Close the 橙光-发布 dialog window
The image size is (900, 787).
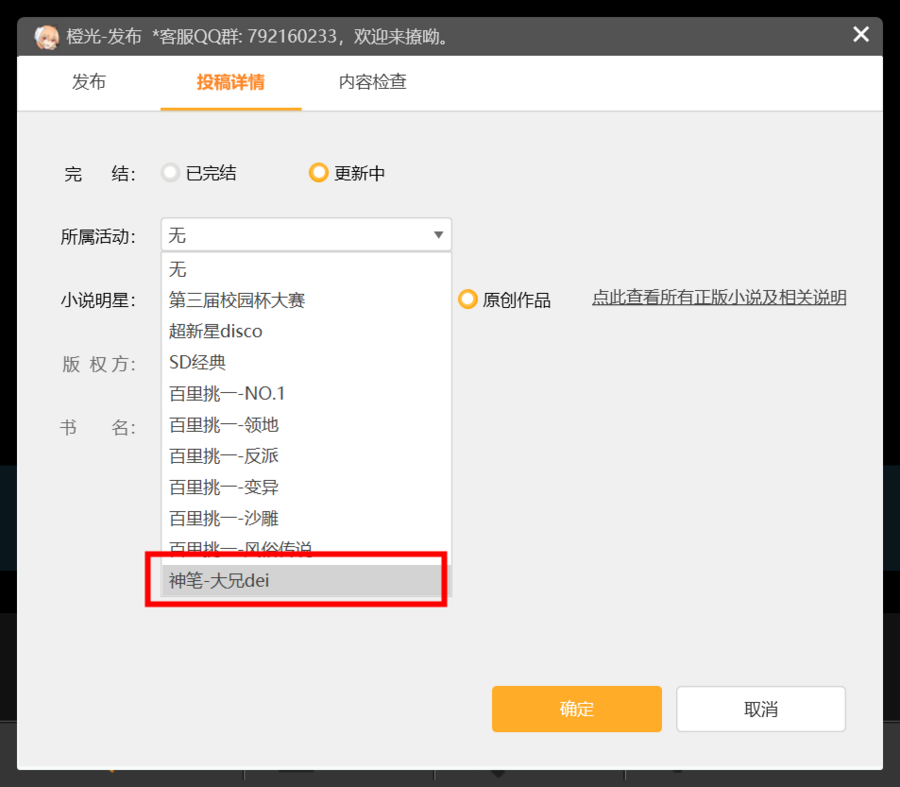point(860,35)
